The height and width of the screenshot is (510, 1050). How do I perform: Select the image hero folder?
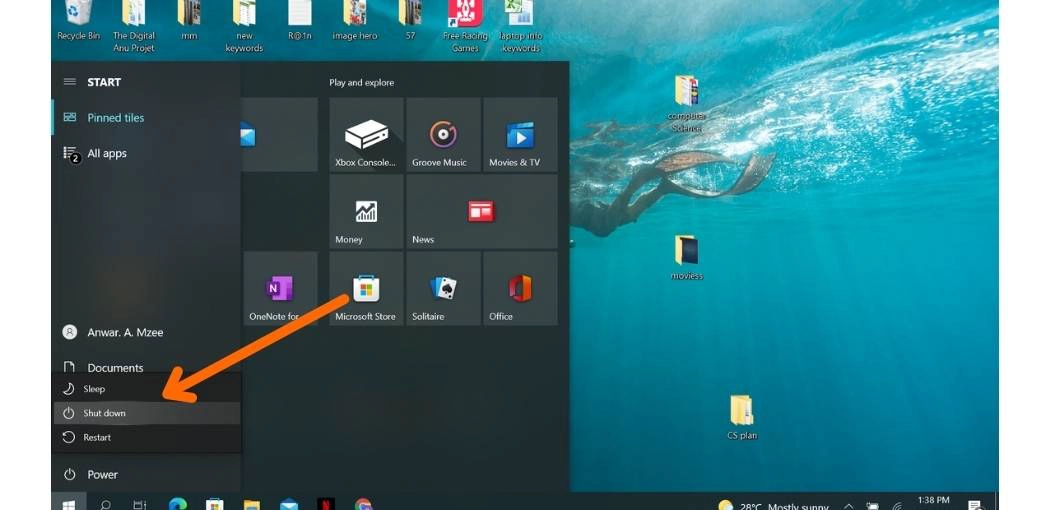(x=355, y=21)
